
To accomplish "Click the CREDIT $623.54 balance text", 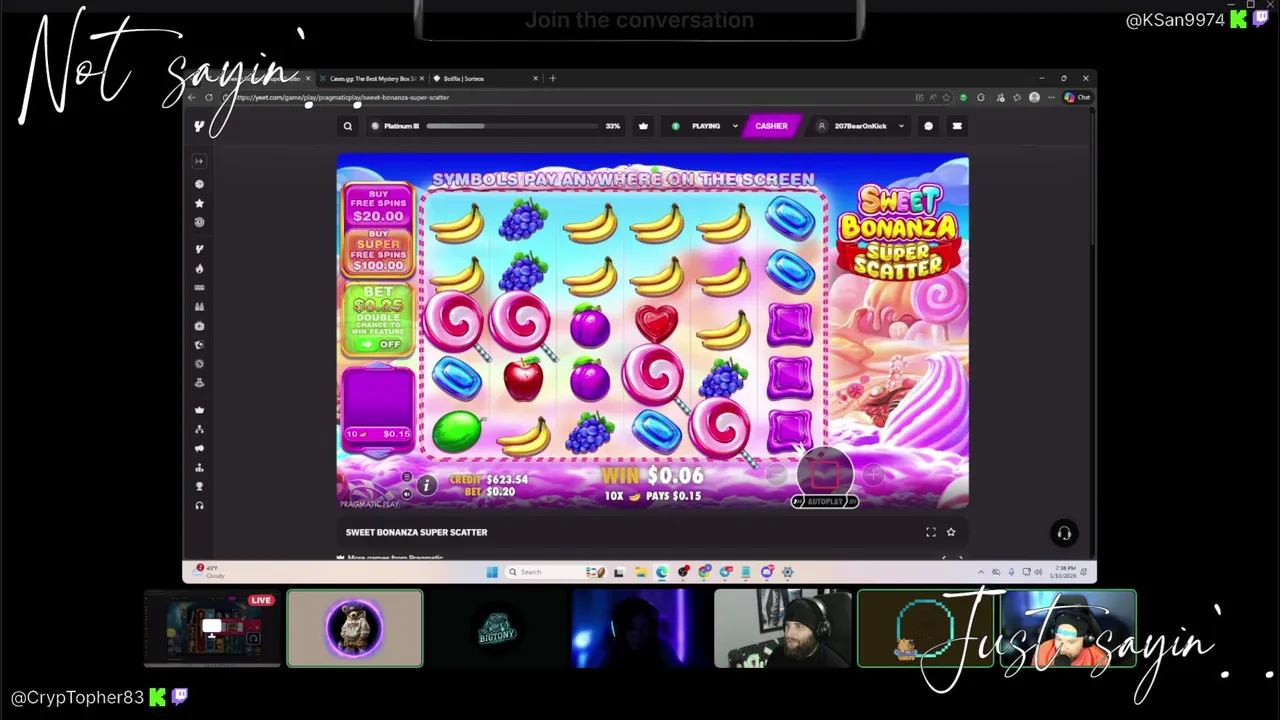I will pyautogui.click(x=489, y=480).
